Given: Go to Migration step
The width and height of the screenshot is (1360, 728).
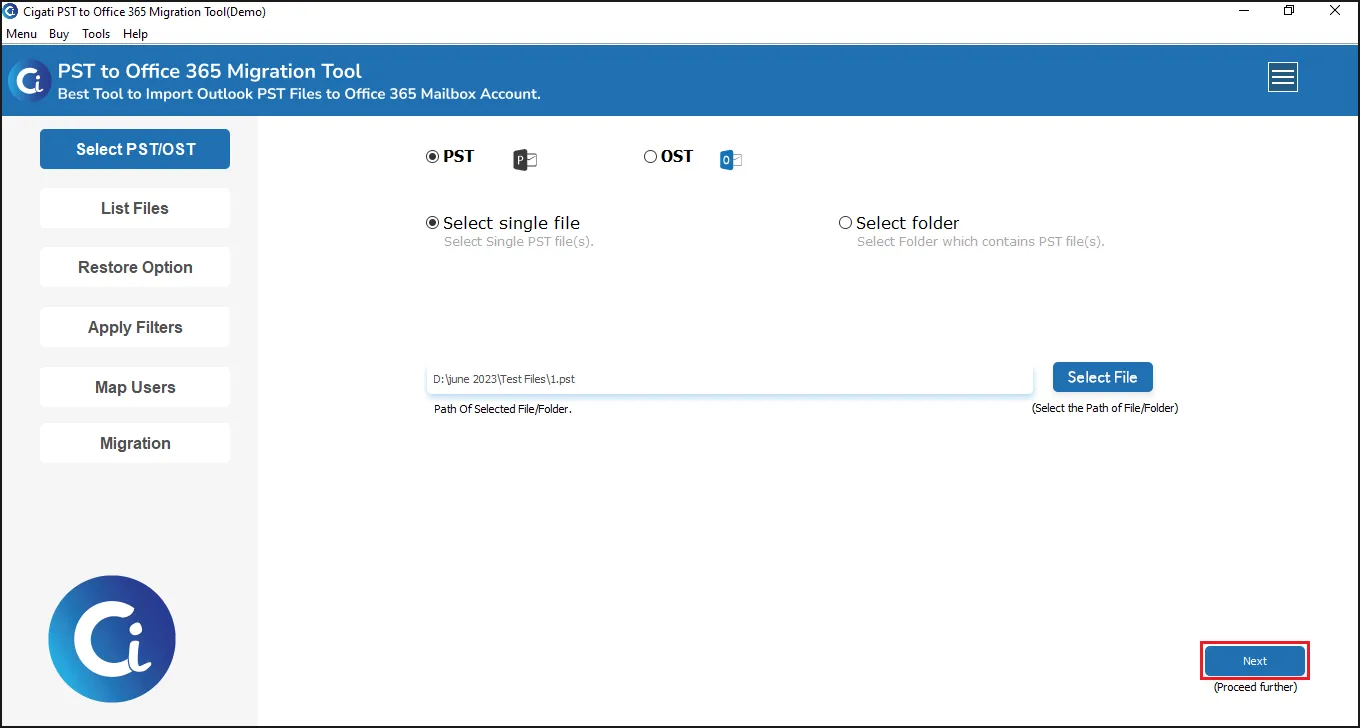Looking at the screenshot, I should click(x=135, y=443).
